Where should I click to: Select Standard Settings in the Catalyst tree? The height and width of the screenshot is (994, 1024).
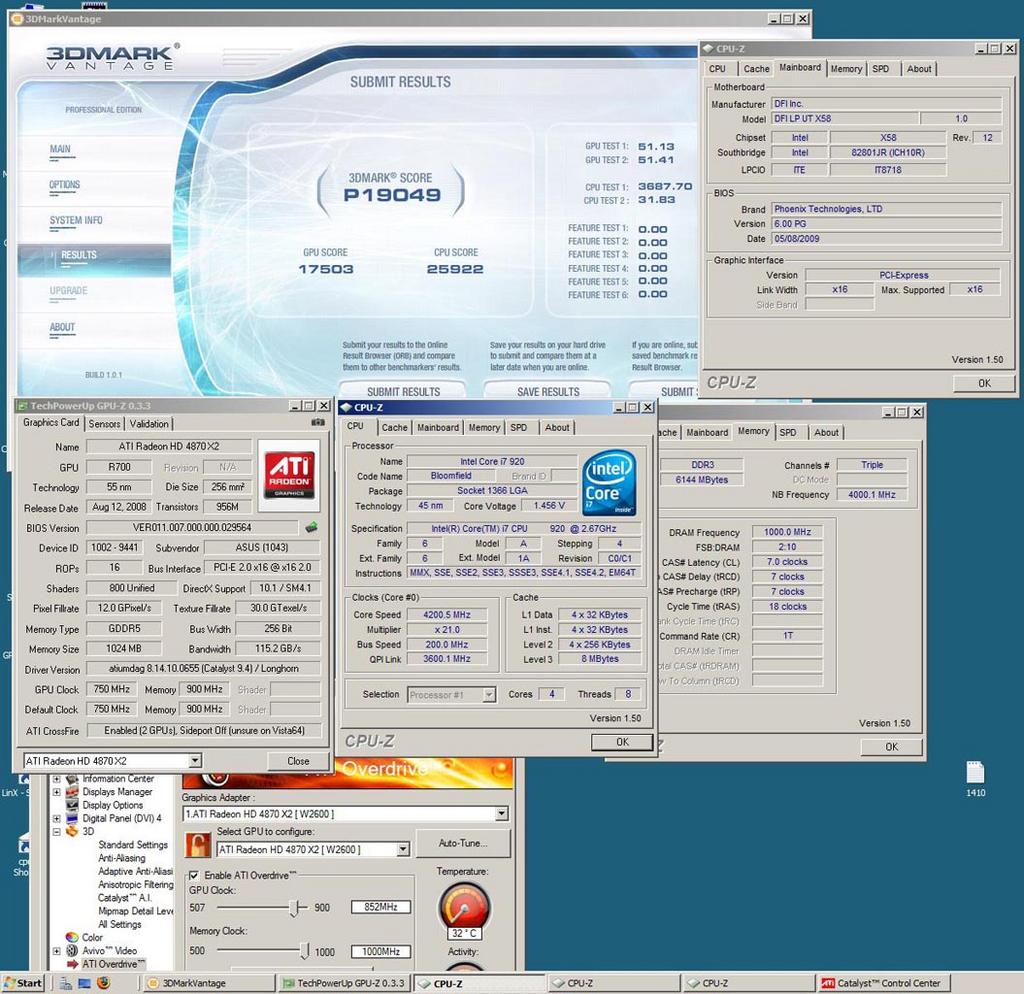[133, 844]
